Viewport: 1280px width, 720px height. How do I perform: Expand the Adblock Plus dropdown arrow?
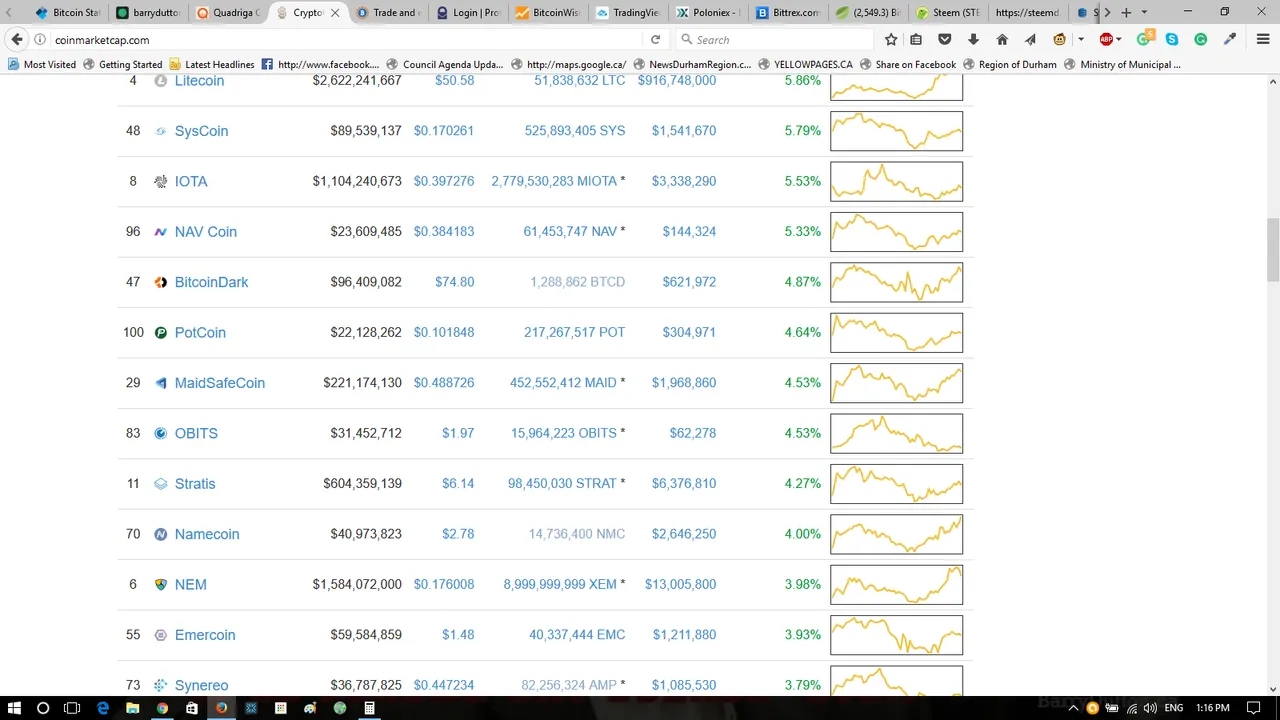point(1120,40)
